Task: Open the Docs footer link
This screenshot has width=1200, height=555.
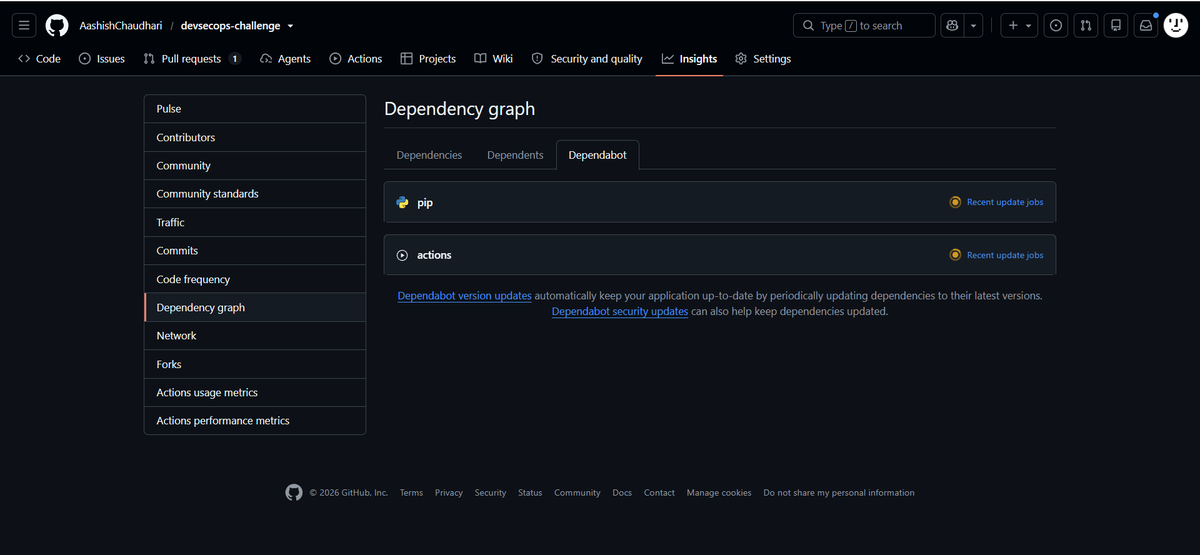Action: 622,493
